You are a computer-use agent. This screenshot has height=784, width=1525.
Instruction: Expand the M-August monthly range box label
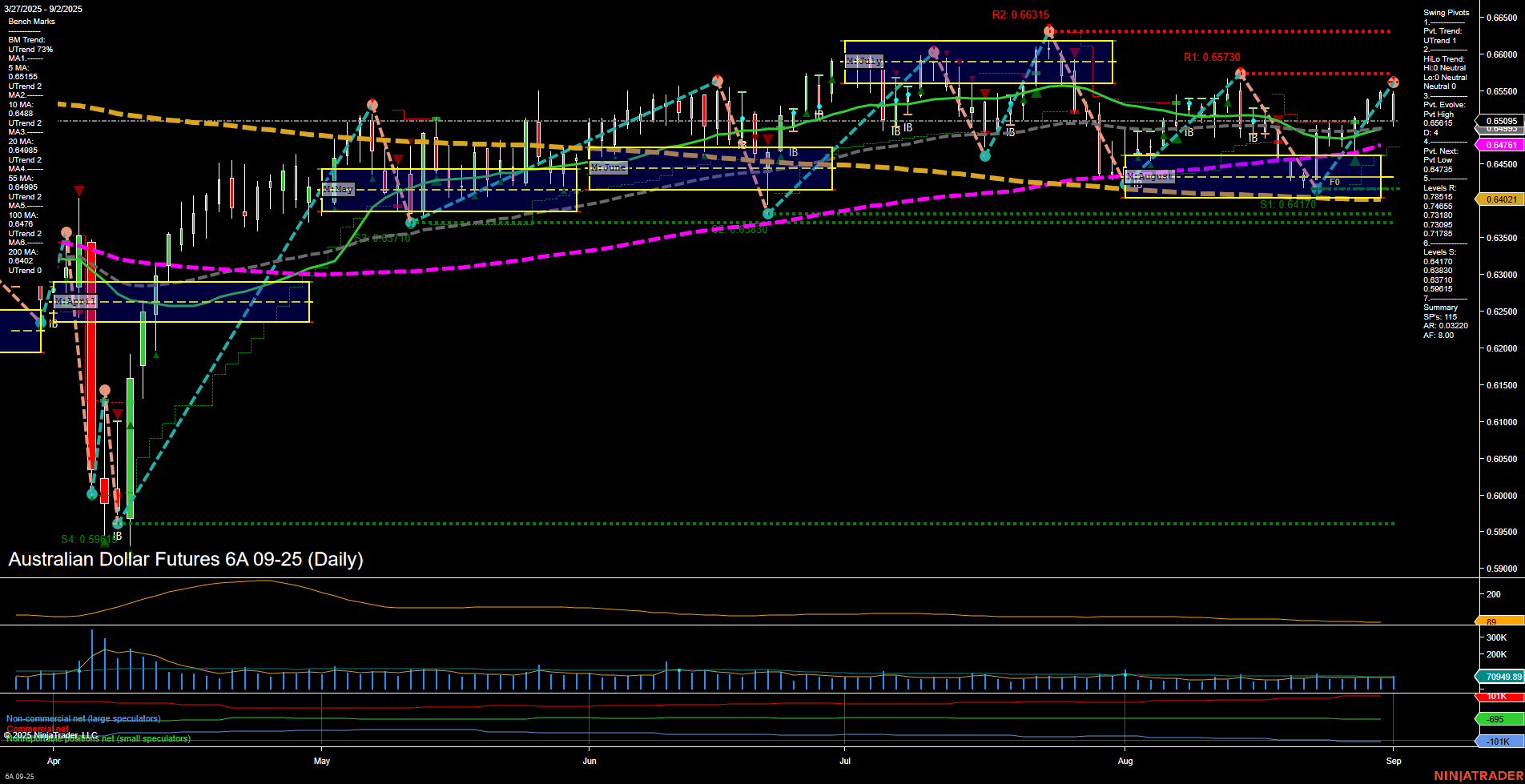[x=1149, y=176]
